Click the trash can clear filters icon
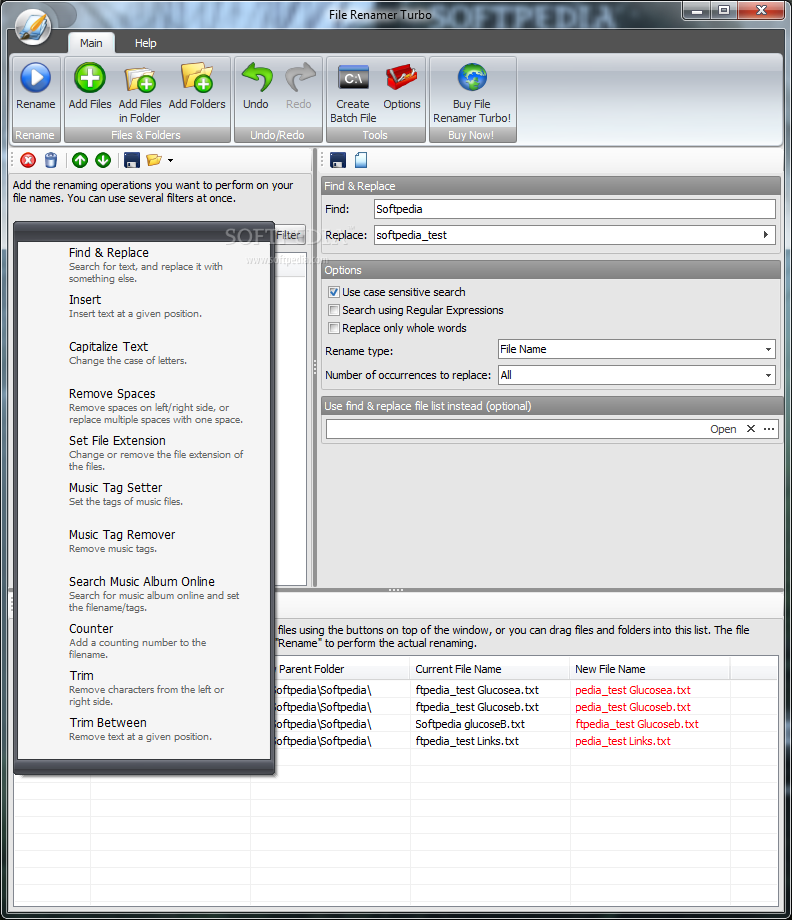Screen dimensions: 792x920 [51, 160]
